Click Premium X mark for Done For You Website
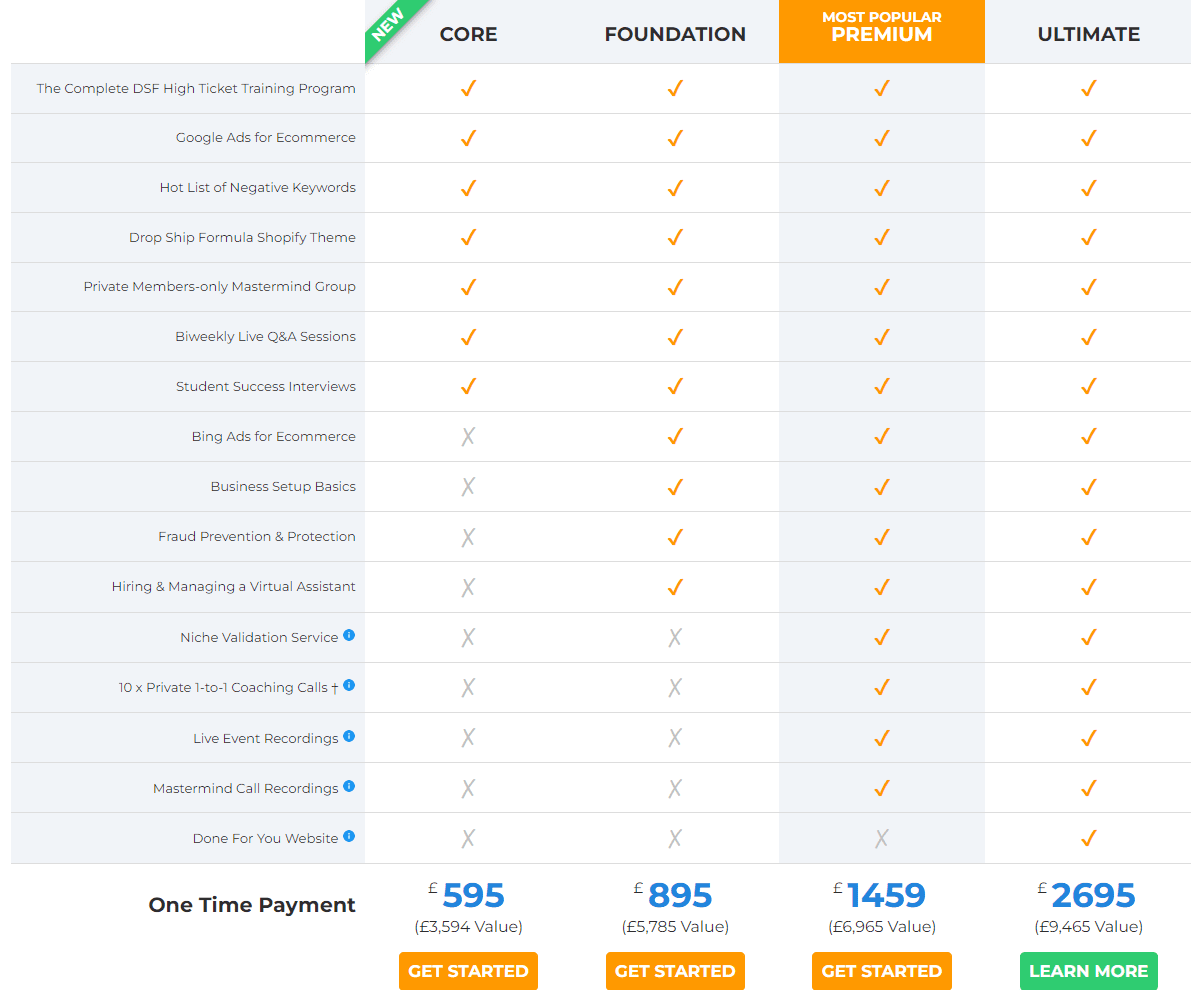The image size is (1191, 990). (881, 839)
